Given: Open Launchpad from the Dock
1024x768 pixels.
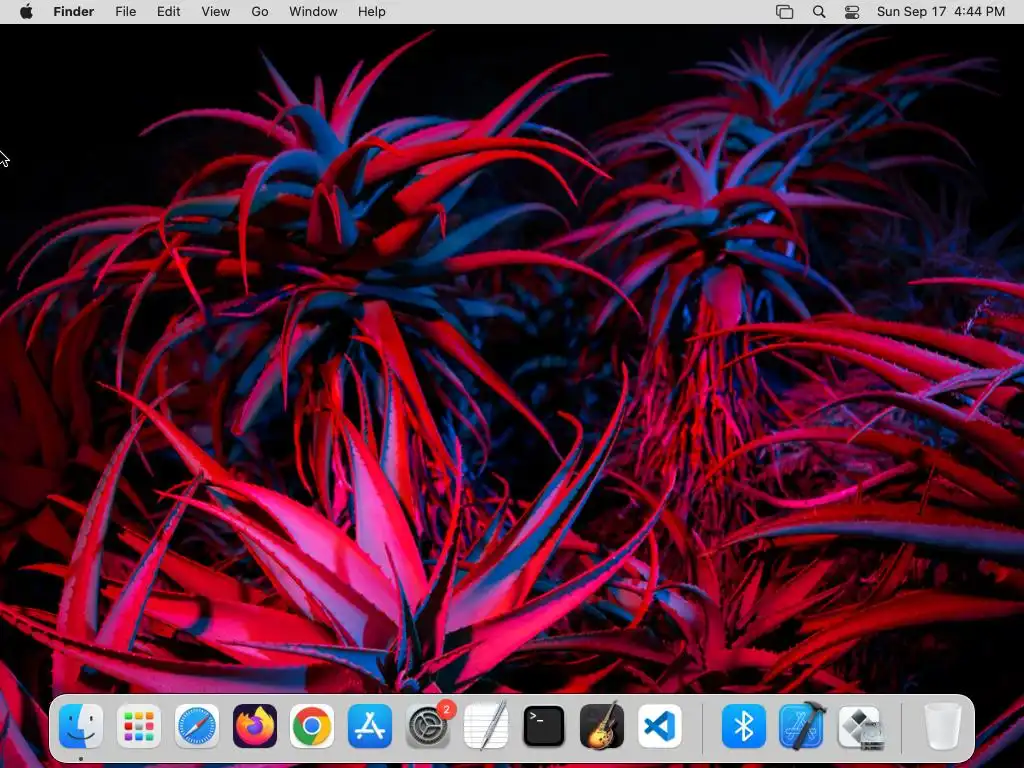Looking at the screenshot, I should coord(138,726).
